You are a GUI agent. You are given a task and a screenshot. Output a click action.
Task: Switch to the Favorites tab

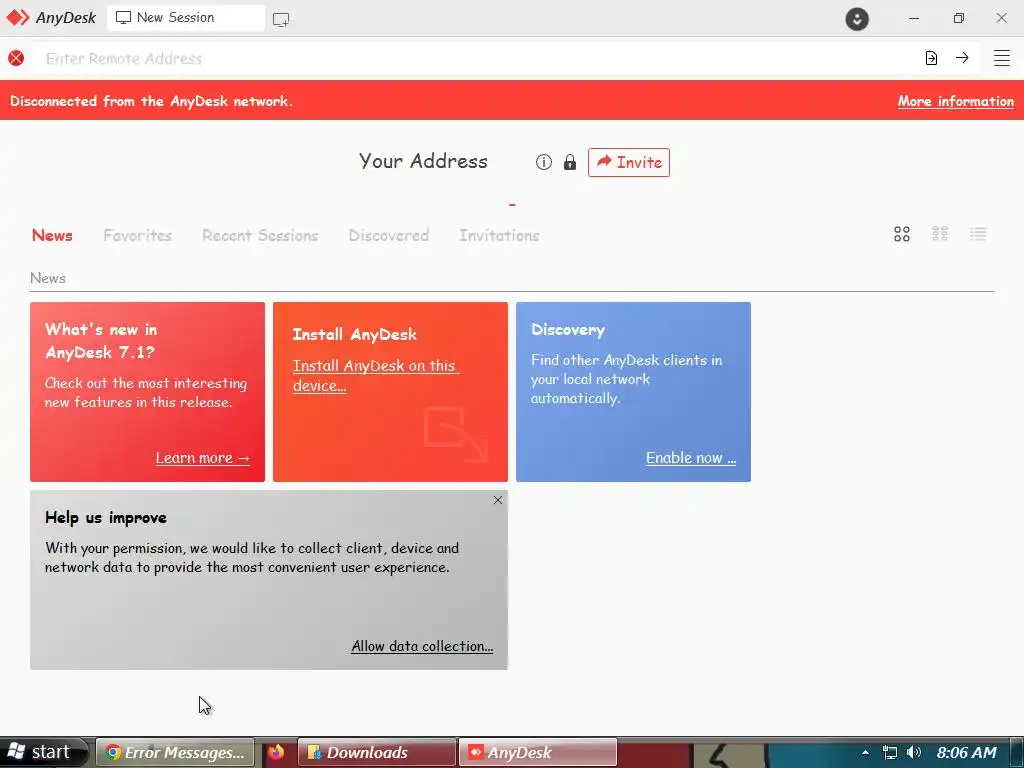pyautogui.click(x=137, y=235)
